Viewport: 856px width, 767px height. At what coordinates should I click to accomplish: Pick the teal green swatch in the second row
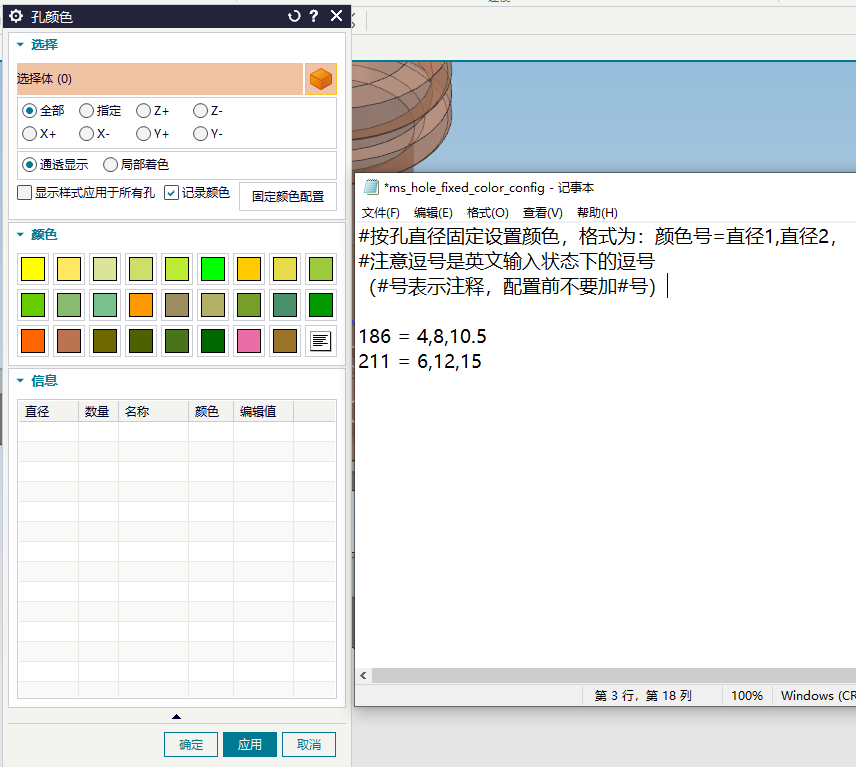285,305
